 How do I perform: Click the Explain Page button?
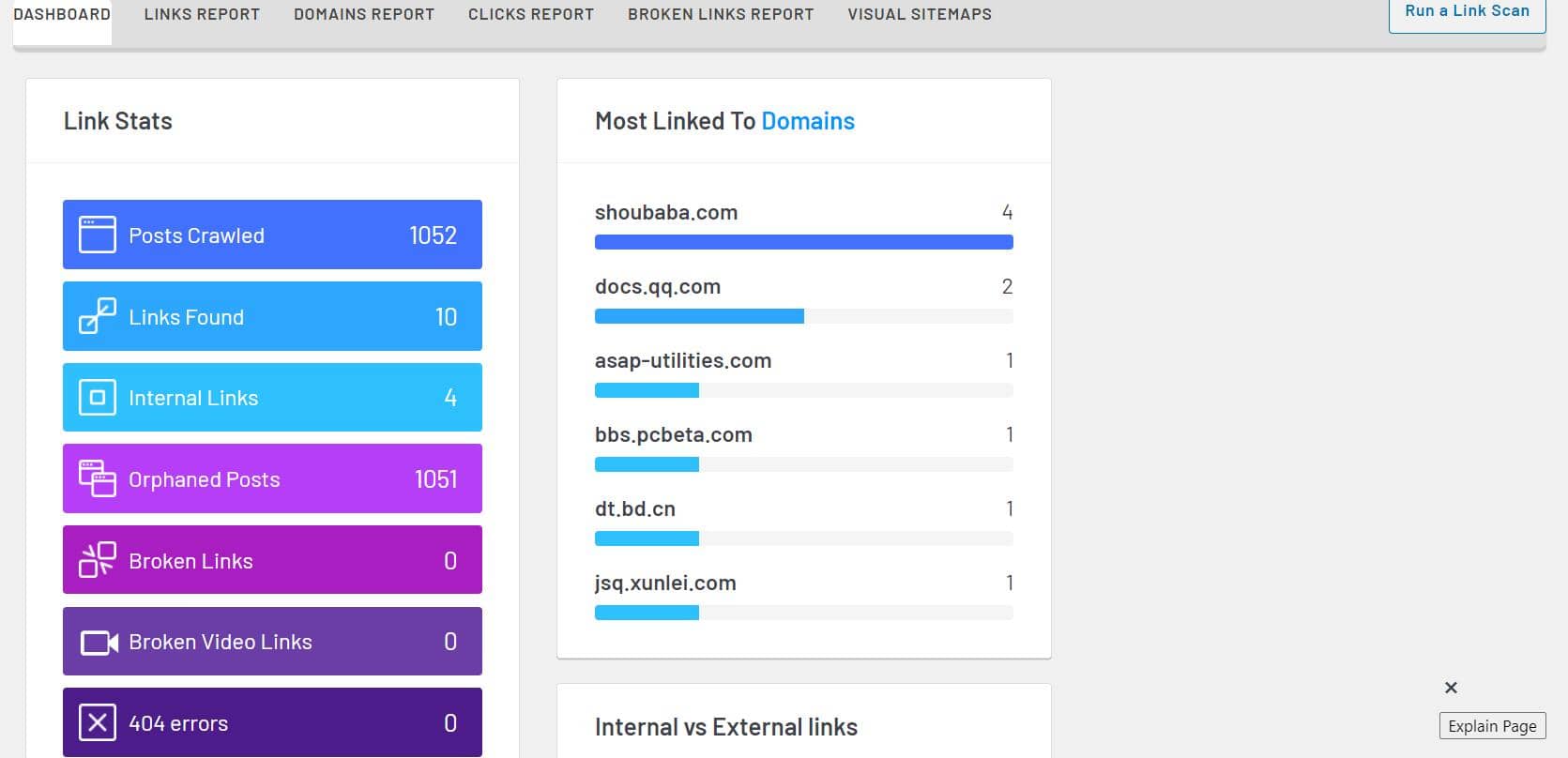(1492, 726)
